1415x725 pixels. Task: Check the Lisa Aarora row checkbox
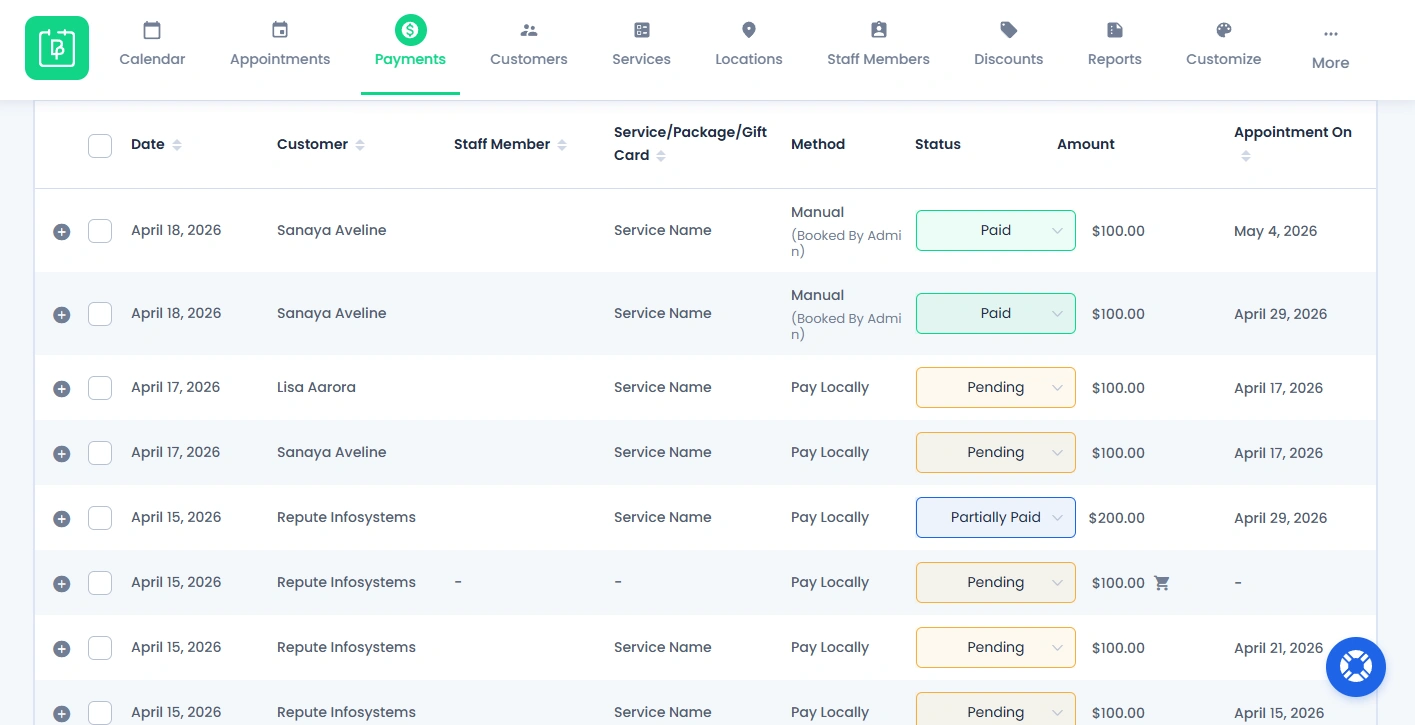click(100, 388)
